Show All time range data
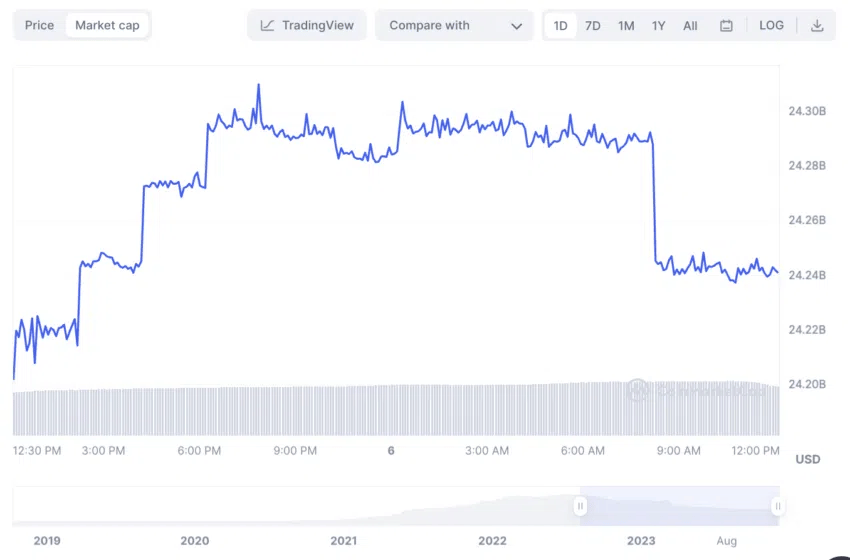The width and height of the screenshot is (850, 560). click(x=690, y=25)
